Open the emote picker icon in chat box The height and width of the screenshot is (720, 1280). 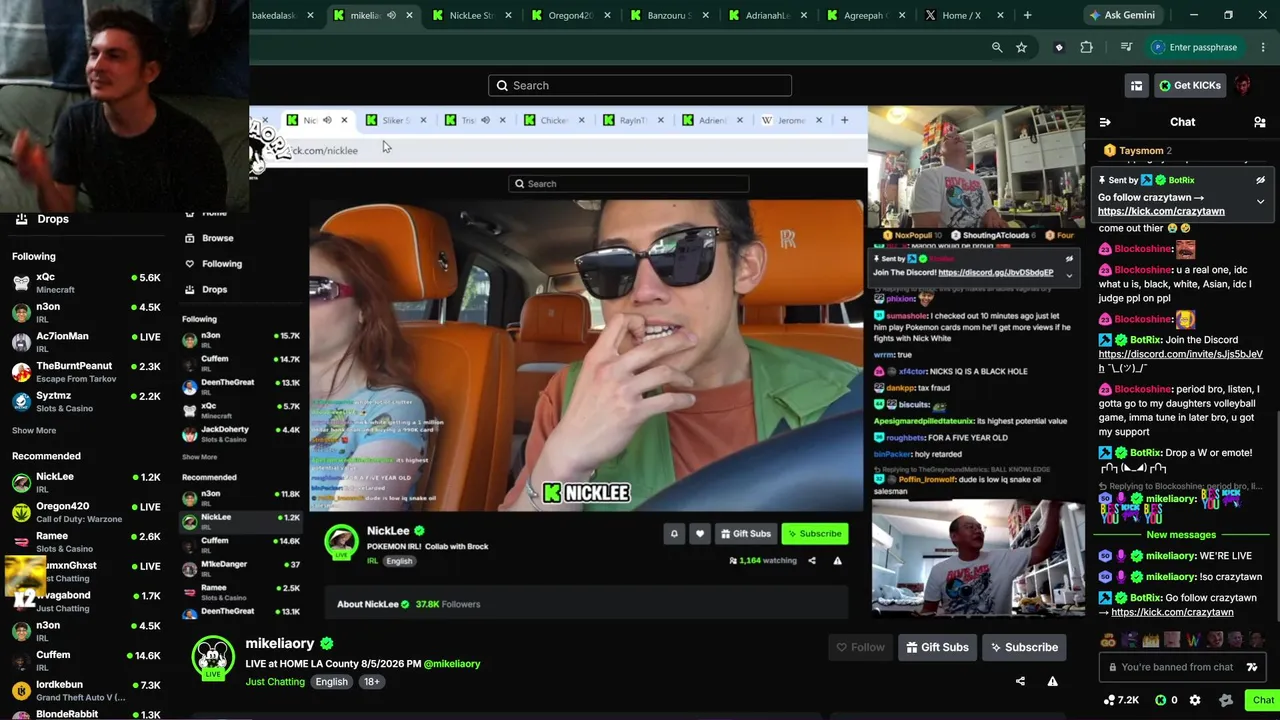coord(1252,667)
